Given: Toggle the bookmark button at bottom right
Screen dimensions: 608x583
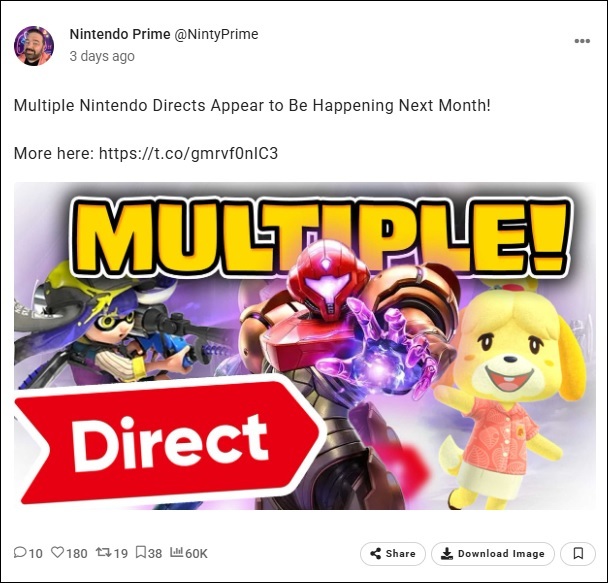Looking at the screenshot, I should click(578, 554).
